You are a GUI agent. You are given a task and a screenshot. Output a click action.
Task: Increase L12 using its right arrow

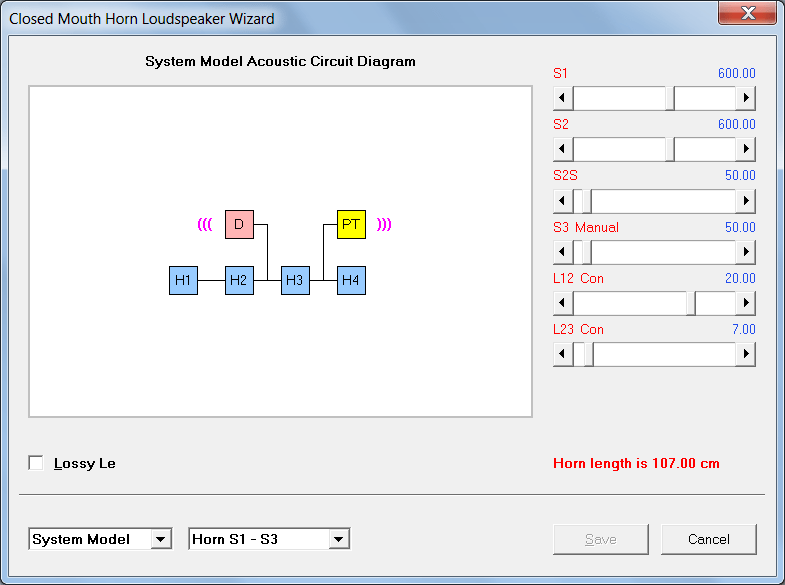tap(745, 303)
